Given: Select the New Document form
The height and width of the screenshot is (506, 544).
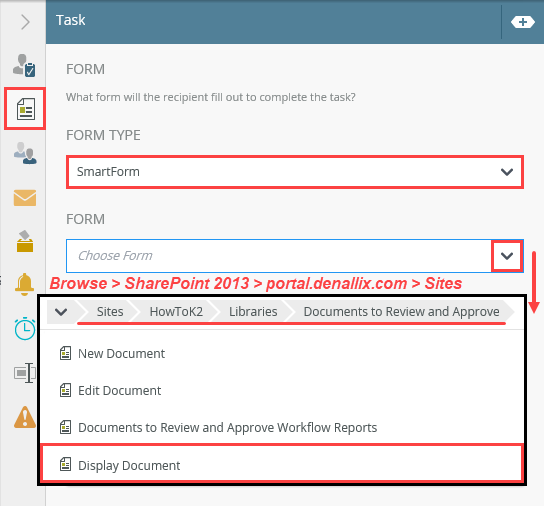Looking at the screenshot, I should point(282,354).
